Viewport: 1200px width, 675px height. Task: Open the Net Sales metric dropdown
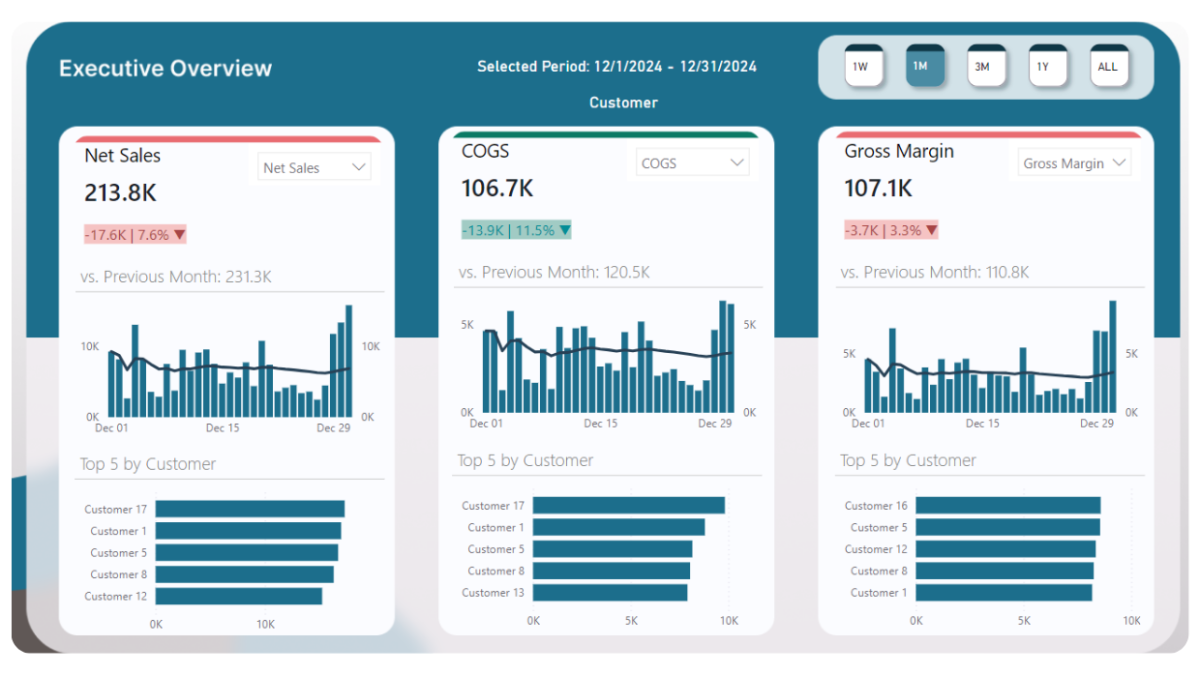point(314,167)
